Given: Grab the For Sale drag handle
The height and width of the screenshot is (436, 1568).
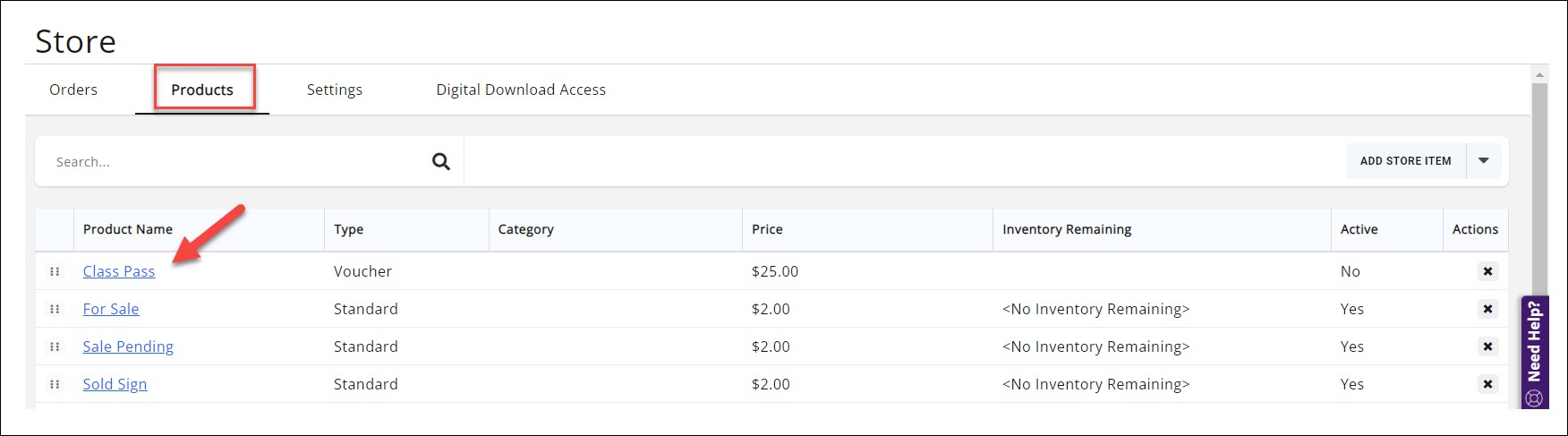Looking at the screenshot, I should pos(55,309).
